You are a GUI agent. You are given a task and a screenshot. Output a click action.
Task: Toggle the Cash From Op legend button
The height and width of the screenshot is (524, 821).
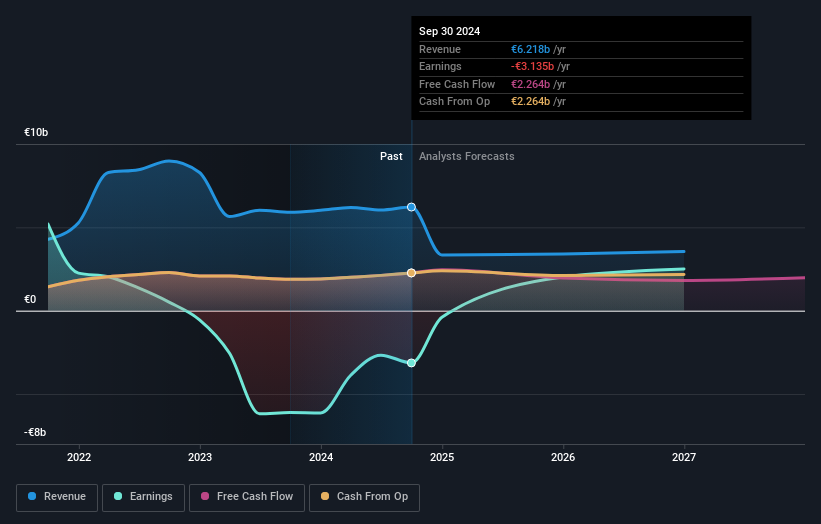coord(364,497)
